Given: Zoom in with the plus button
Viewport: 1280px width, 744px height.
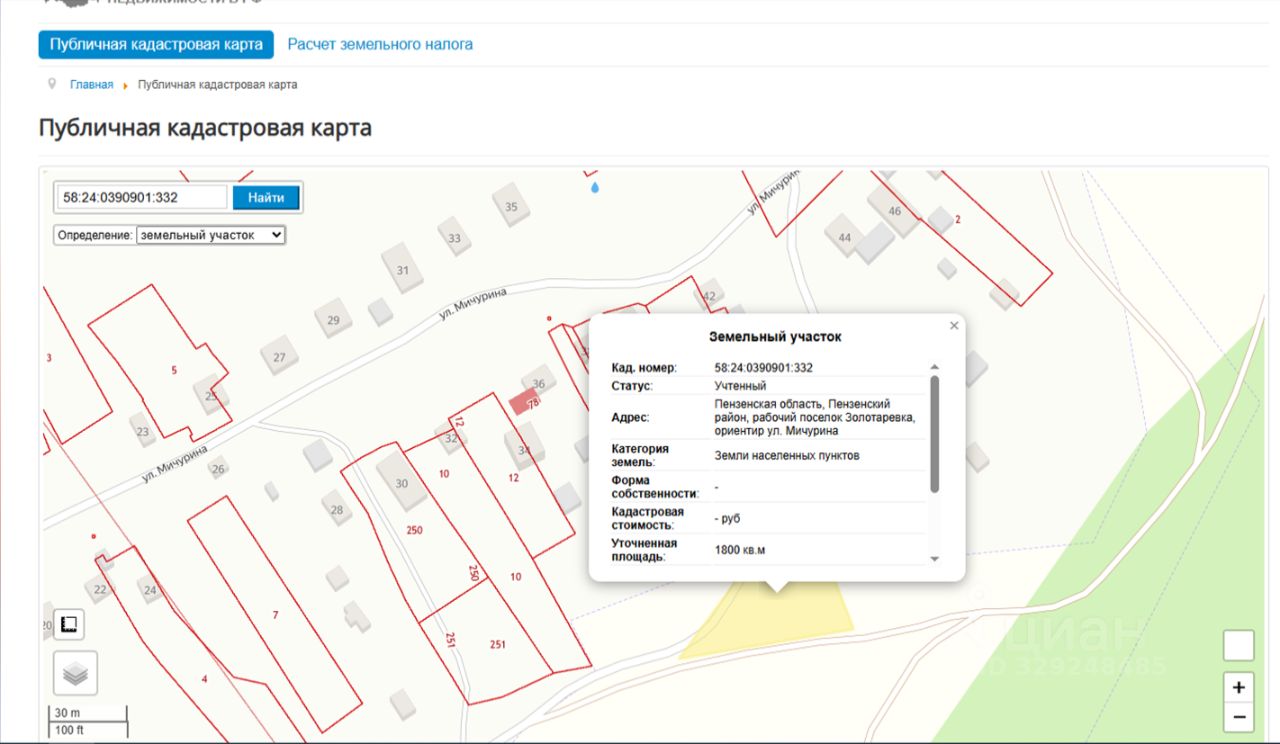Looking at the screenshot, I should pos(1238,687).
